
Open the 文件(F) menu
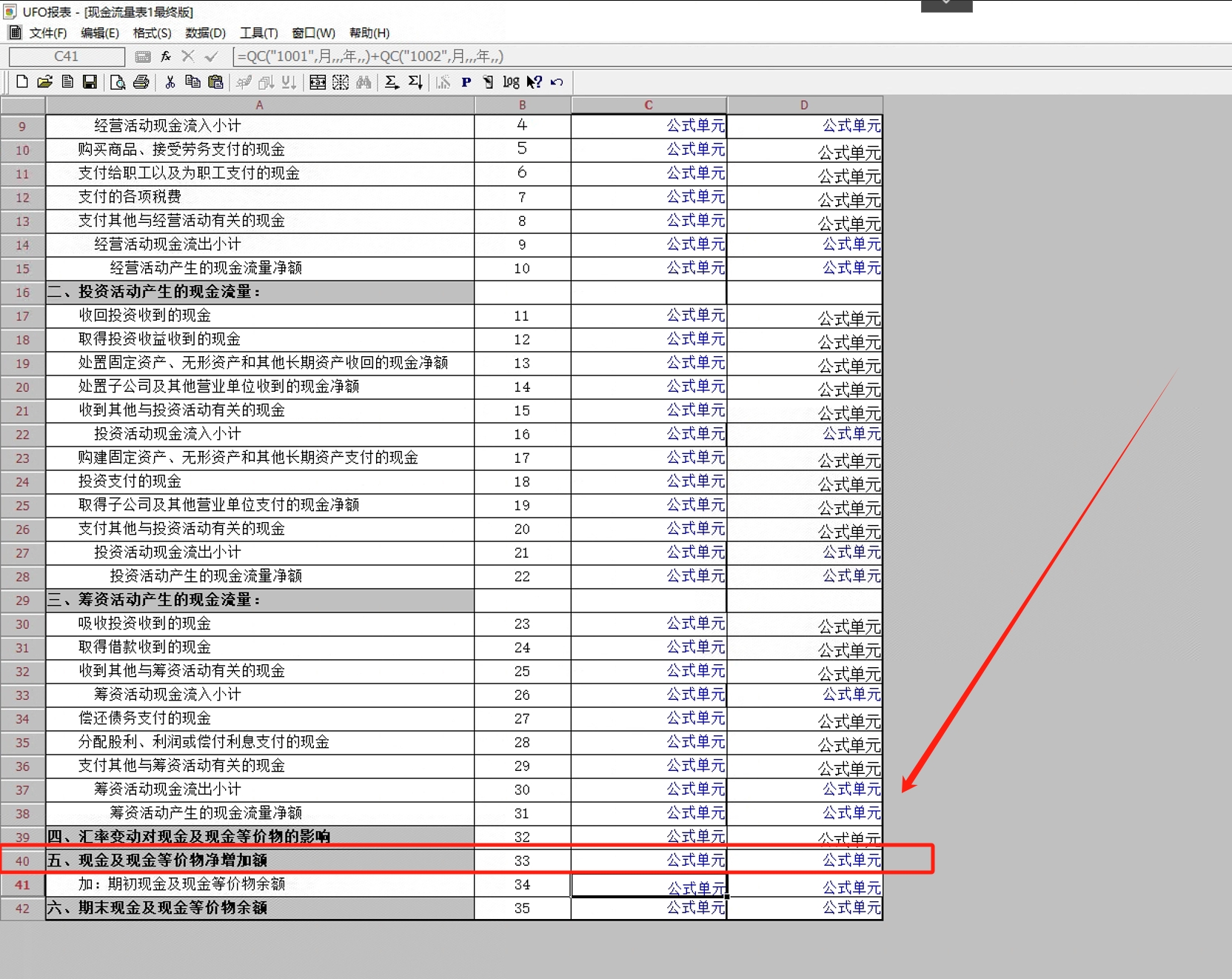pos(47,33)
